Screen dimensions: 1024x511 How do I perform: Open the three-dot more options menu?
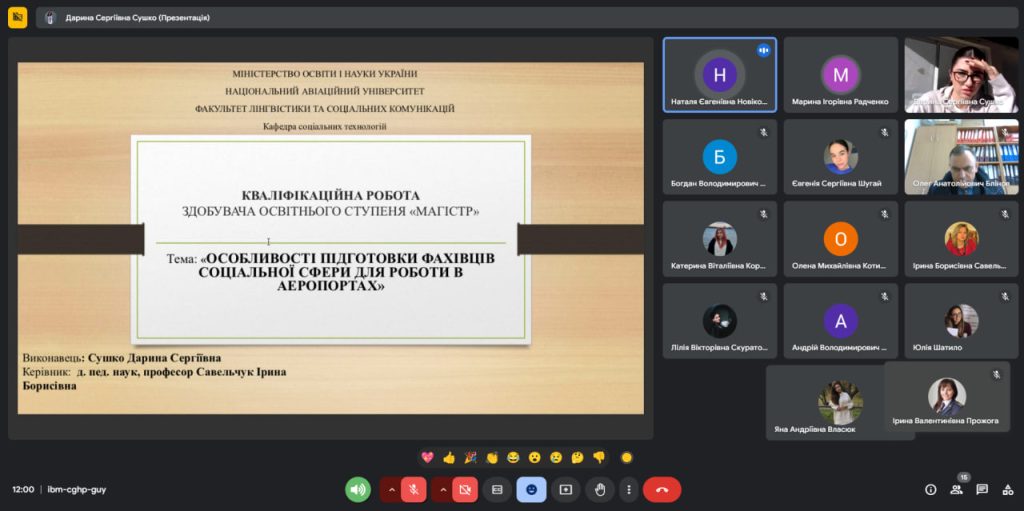click(x=628, y=489)
